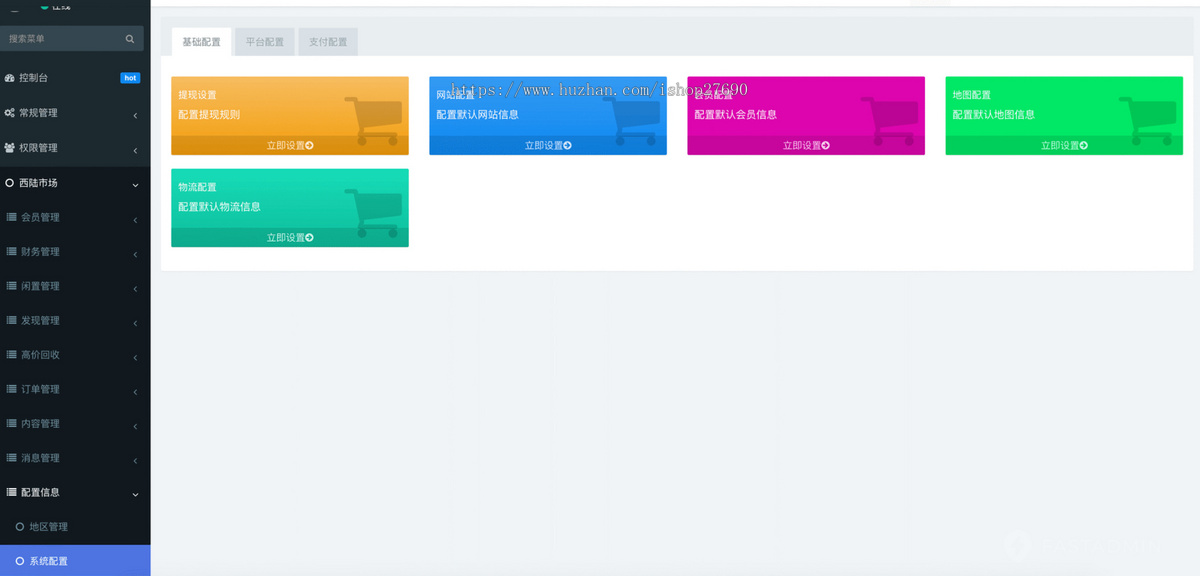This screenshot has width=1200, height=576.
Task: Collapse the 配置信息 menu chevron
Action: 135,494
